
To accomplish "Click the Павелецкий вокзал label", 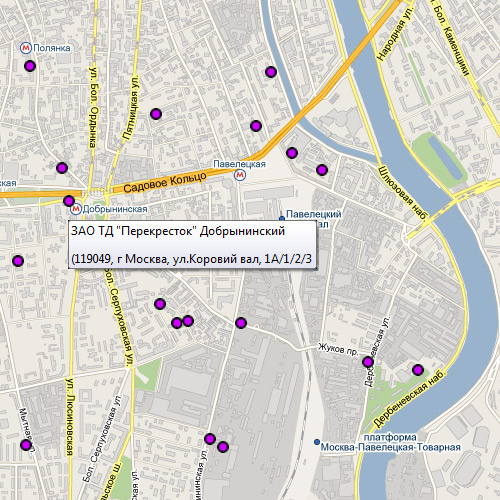I will (x=314, y=219).
